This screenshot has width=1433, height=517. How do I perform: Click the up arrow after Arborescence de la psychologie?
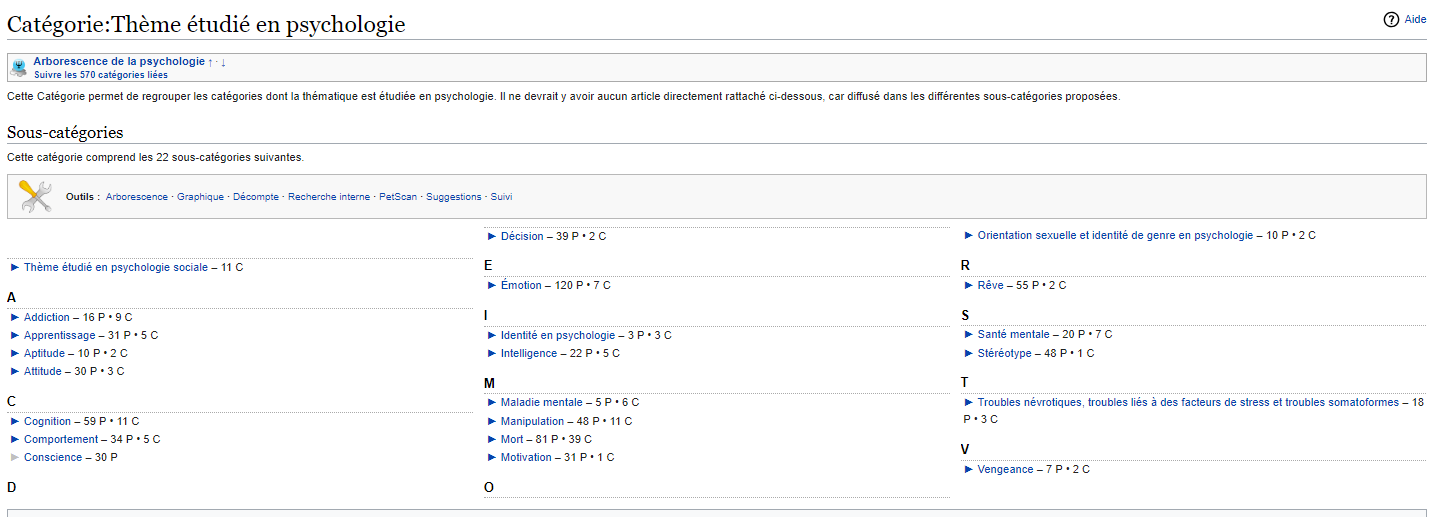(x=211, y=62)
